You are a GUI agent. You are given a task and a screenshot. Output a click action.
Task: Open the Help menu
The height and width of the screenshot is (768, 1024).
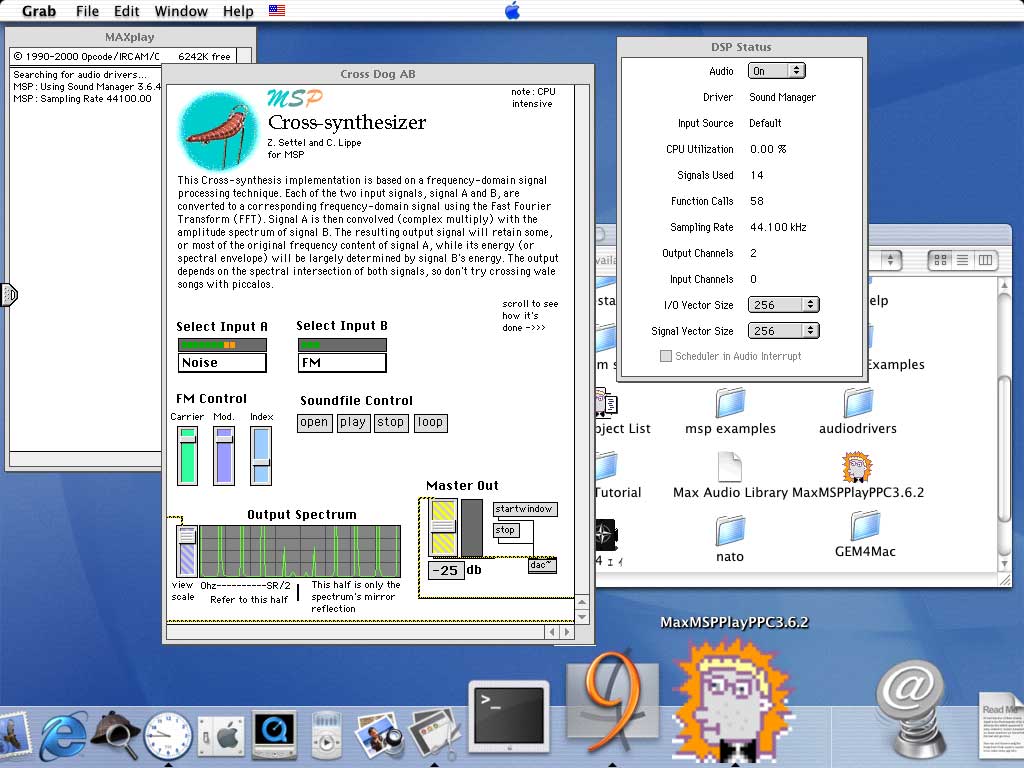coord(238,11)
